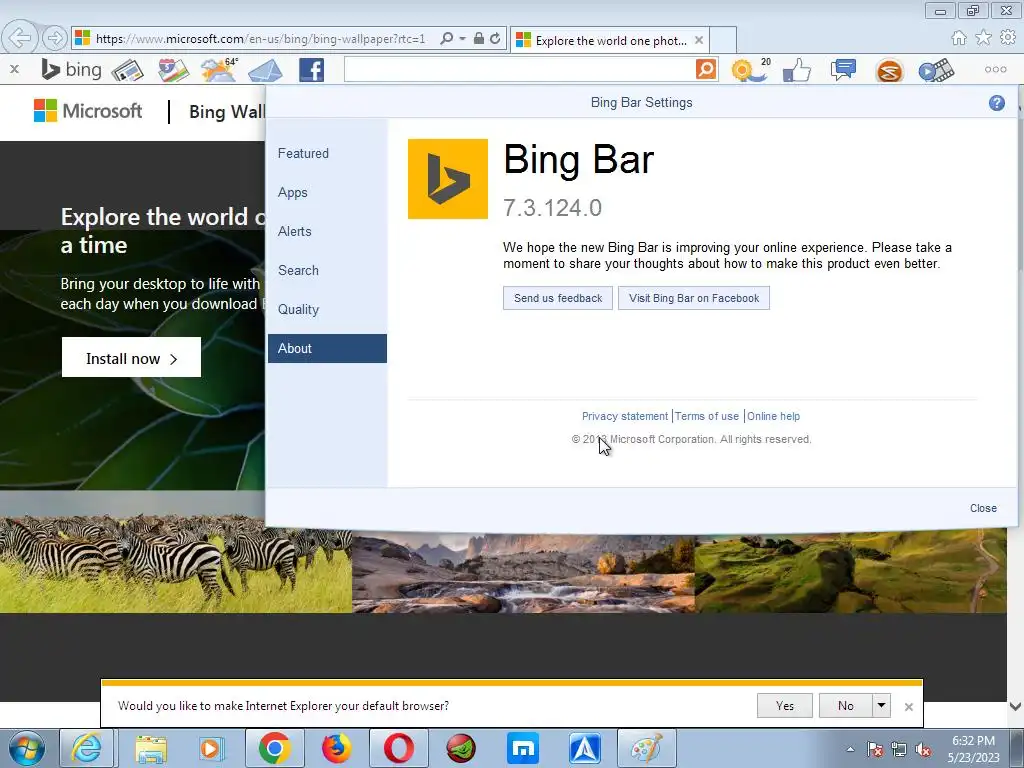
Task: Click the page scrollbar down arrow
Action: [1015, 706]
